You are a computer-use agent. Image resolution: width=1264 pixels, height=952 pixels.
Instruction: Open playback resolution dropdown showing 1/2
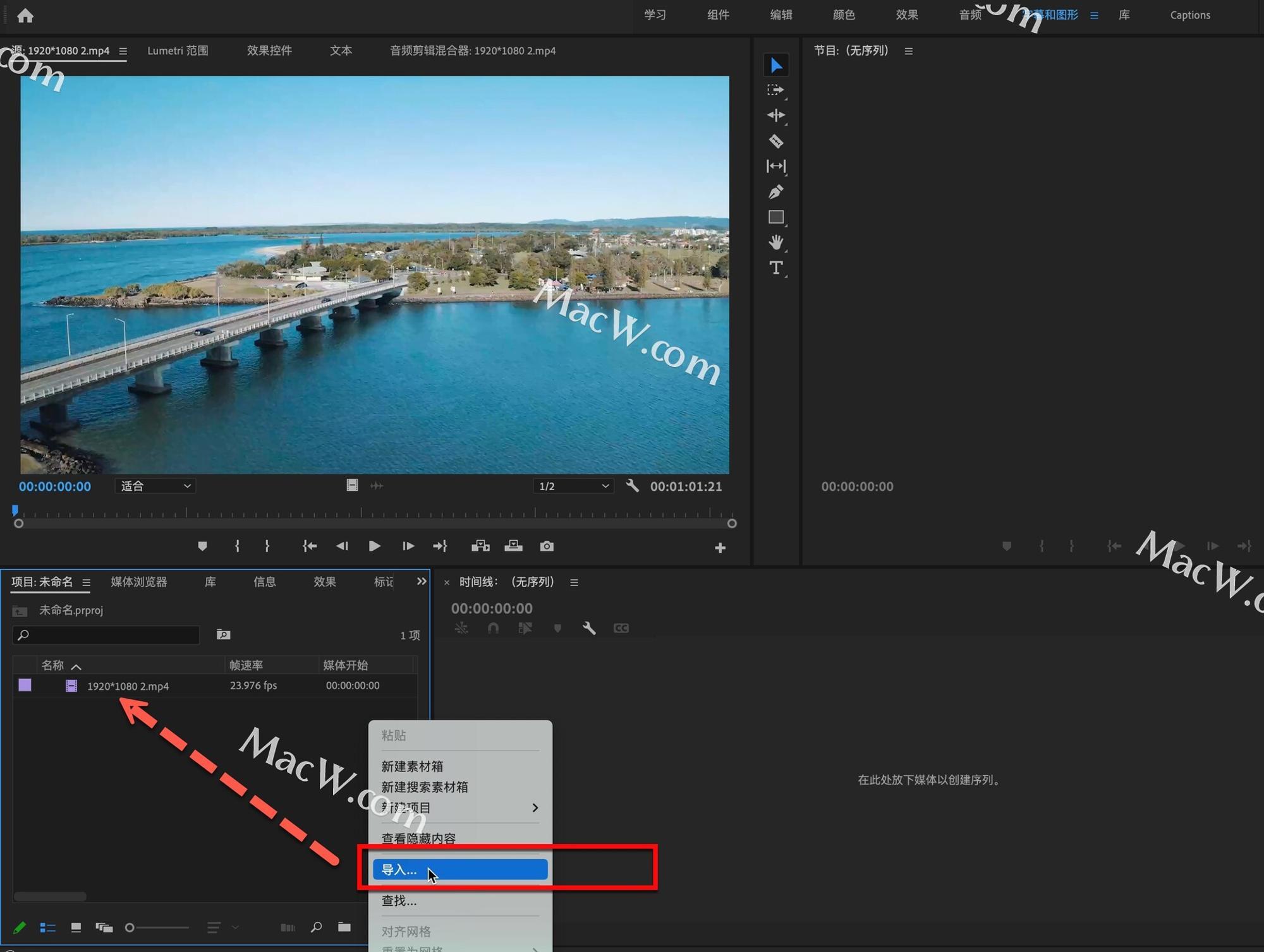click(573, 486)
